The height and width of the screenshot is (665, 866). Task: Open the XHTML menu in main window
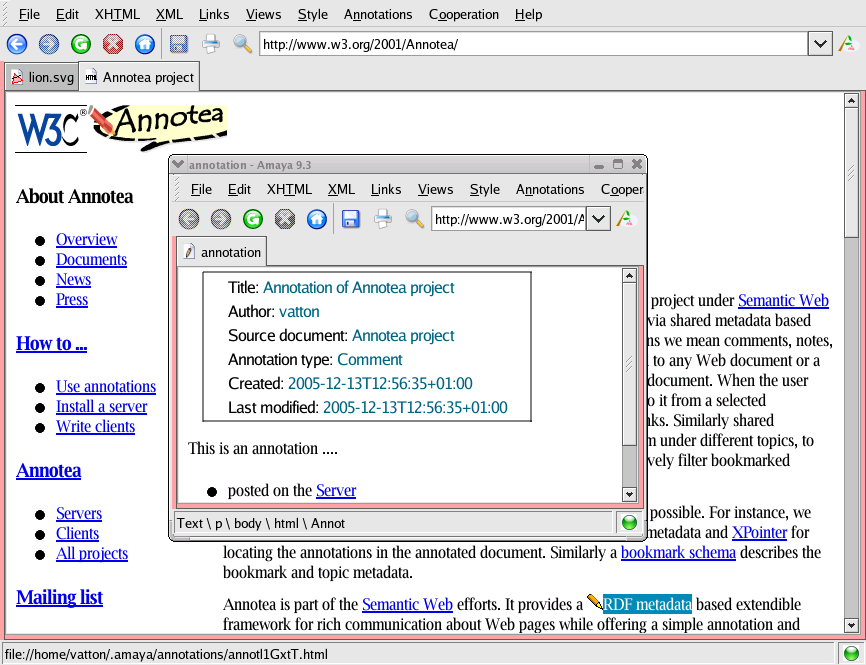[x=117, y=14]
